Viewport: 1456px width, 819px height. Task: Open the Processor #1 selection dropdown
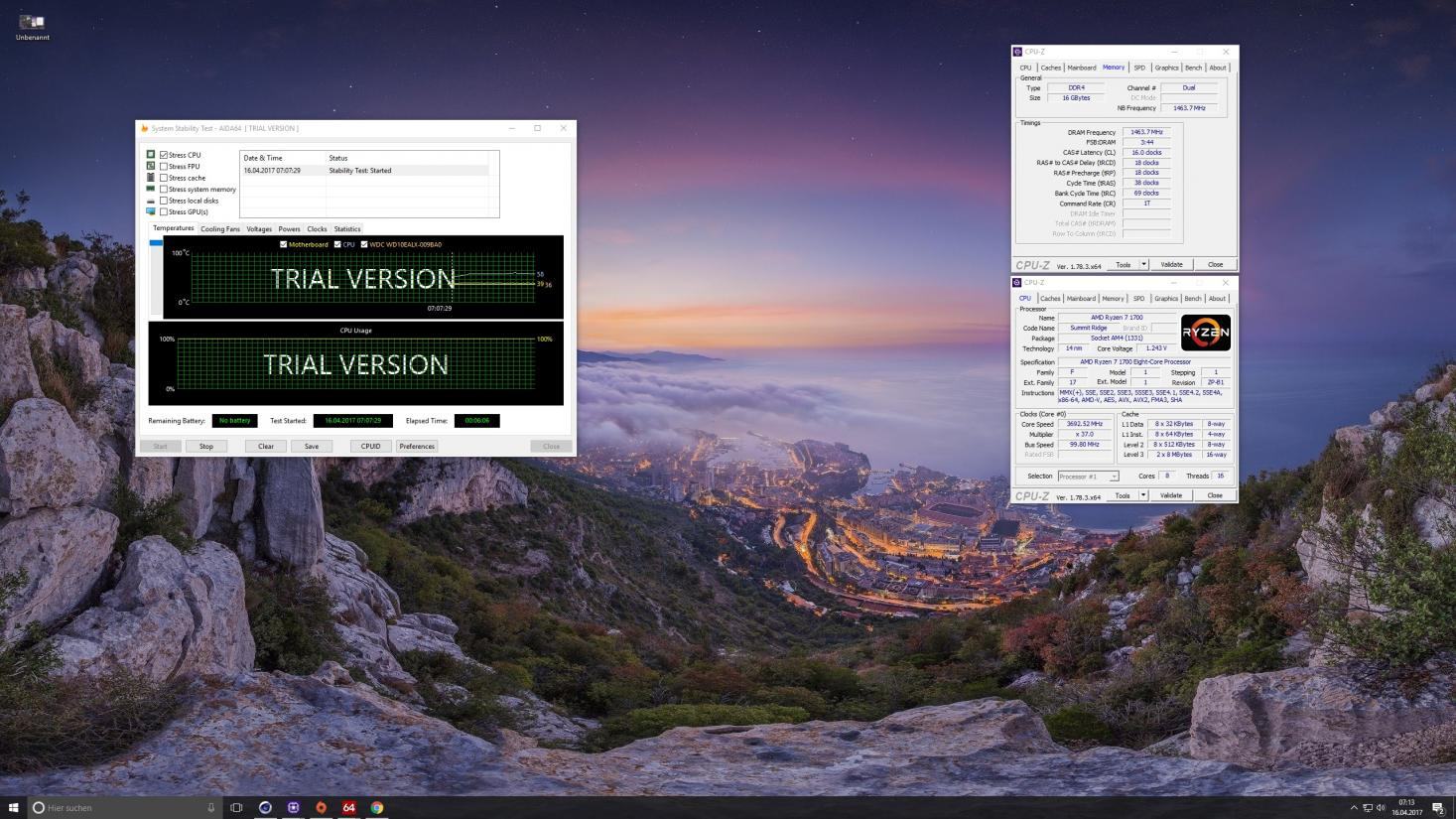point(1088,476)
